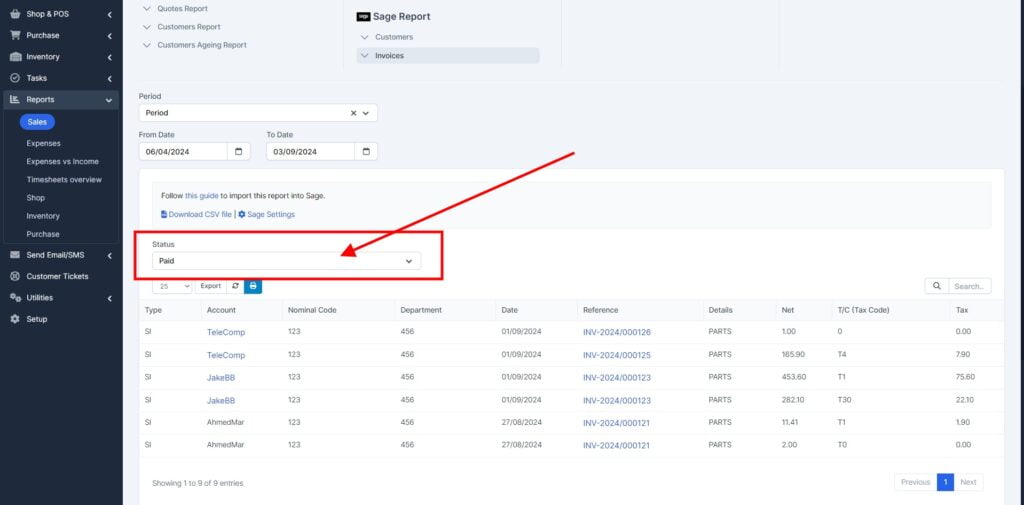Screen dimensions: 1024x505
Task: Select the Sales submenu item
Action: coord(37,122)
